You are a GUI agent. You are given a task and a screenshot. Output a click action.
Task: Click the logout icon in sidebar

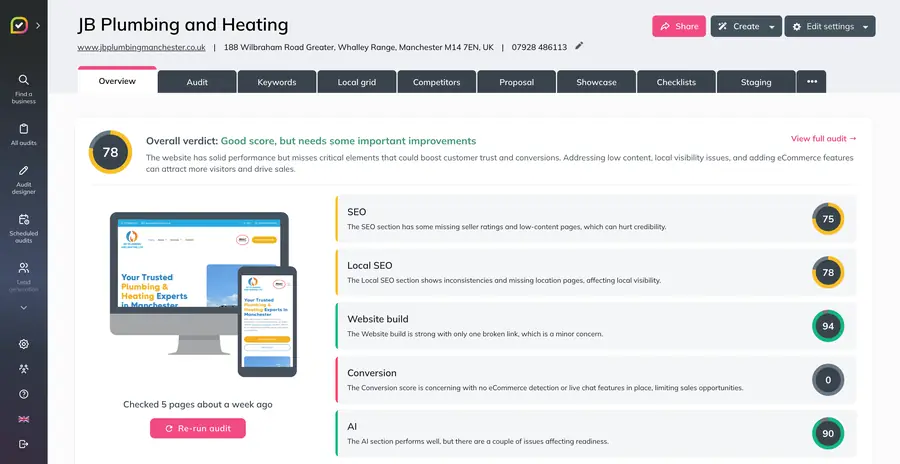pos(24,444)
